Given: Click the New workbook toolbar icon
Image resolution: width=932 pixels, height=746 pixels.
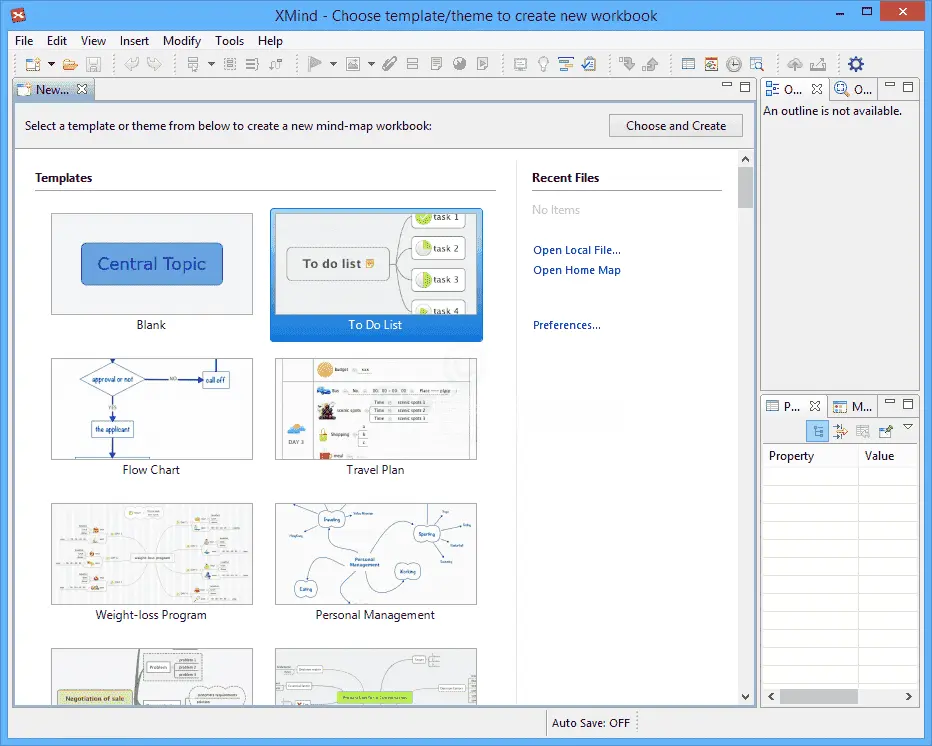Looking at the screenshot, I should point(33,64).
